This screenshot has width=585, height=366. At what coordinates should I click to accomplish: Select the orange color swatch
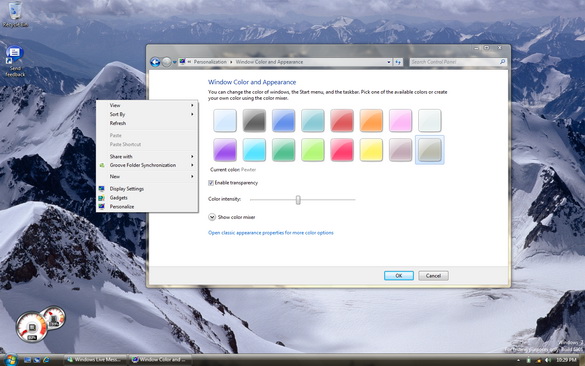pyautogui.click(x=371, y=121)
